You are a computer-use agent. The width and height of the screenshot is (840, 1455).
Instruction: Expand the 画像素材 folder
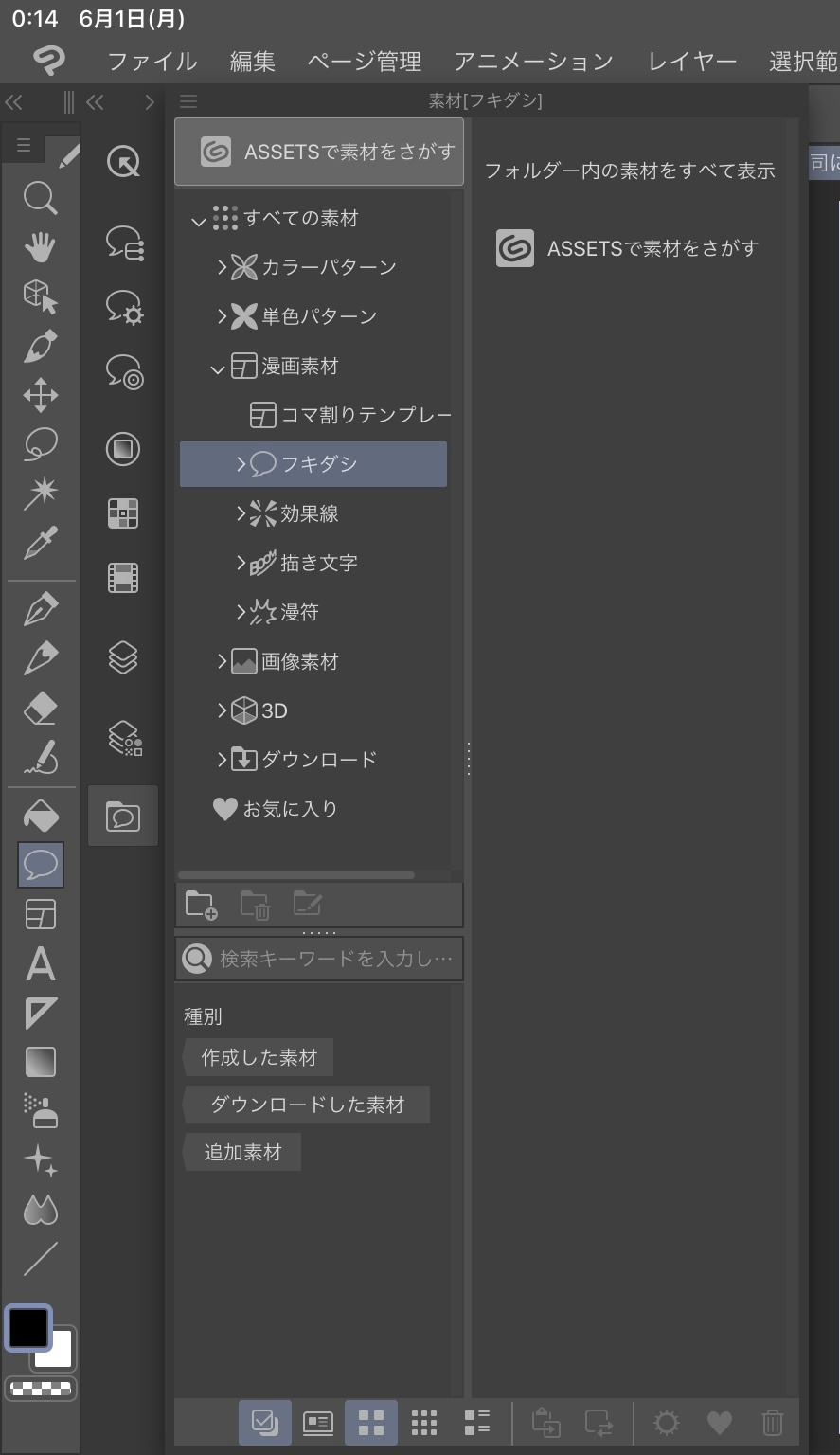click(222, 661)
